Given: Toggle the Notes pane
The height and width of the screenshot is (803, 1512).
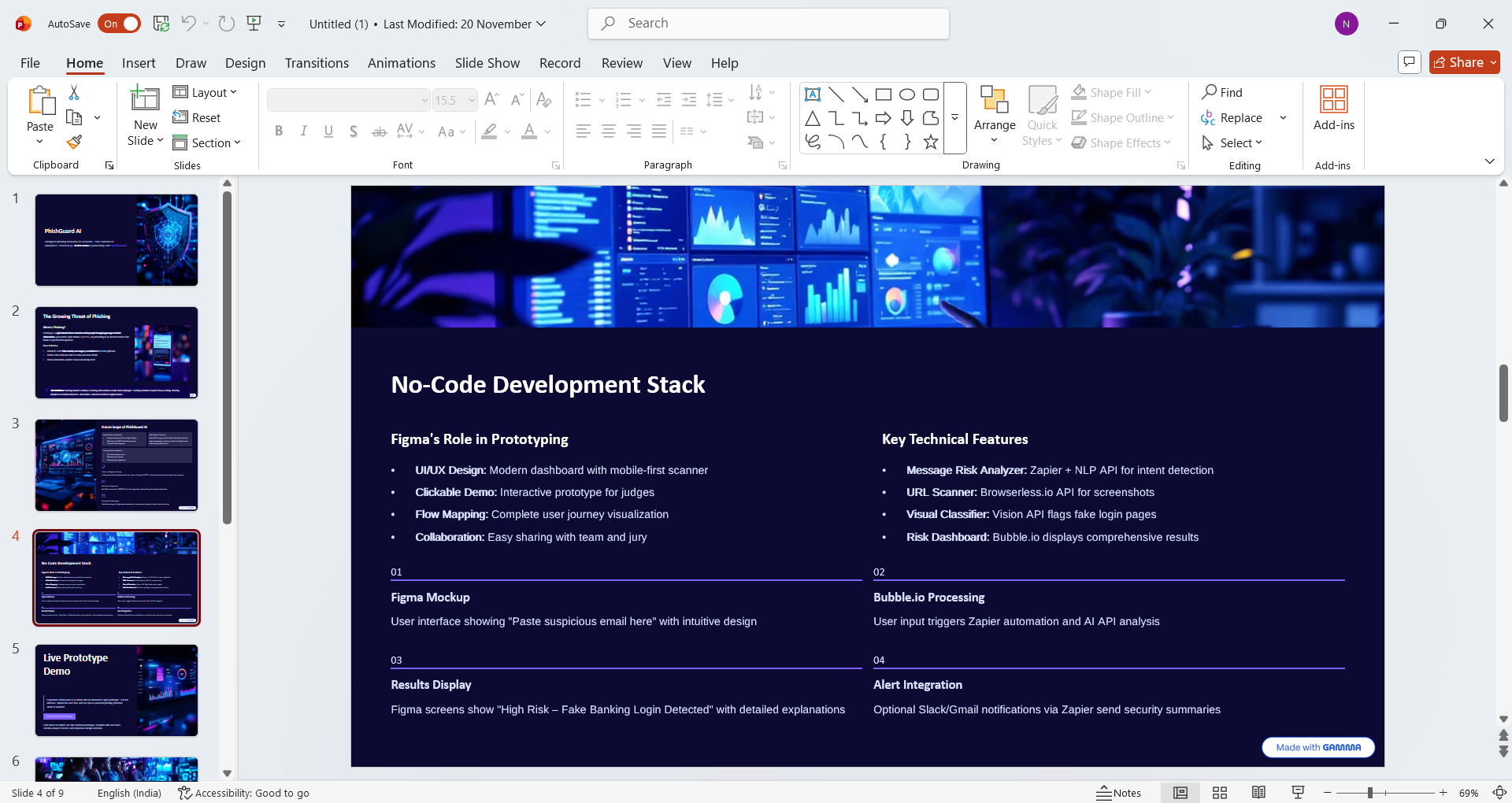Looking at the screenshot, I should (1119, 793).
